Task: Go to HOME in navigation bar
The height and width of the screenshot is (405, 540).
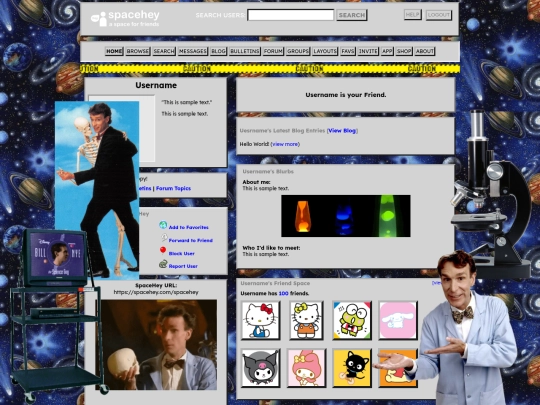Action: point(114,51)
